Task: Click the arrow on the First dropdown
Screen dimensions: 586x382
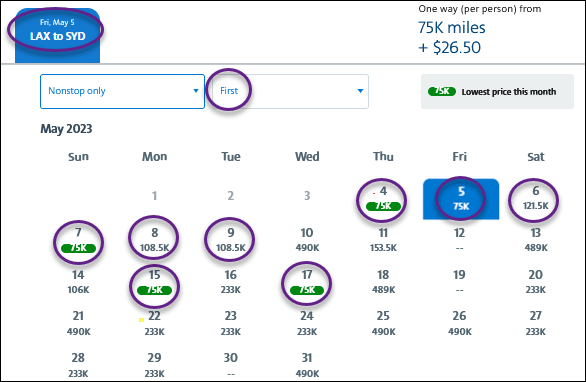Action: point(360,91)
